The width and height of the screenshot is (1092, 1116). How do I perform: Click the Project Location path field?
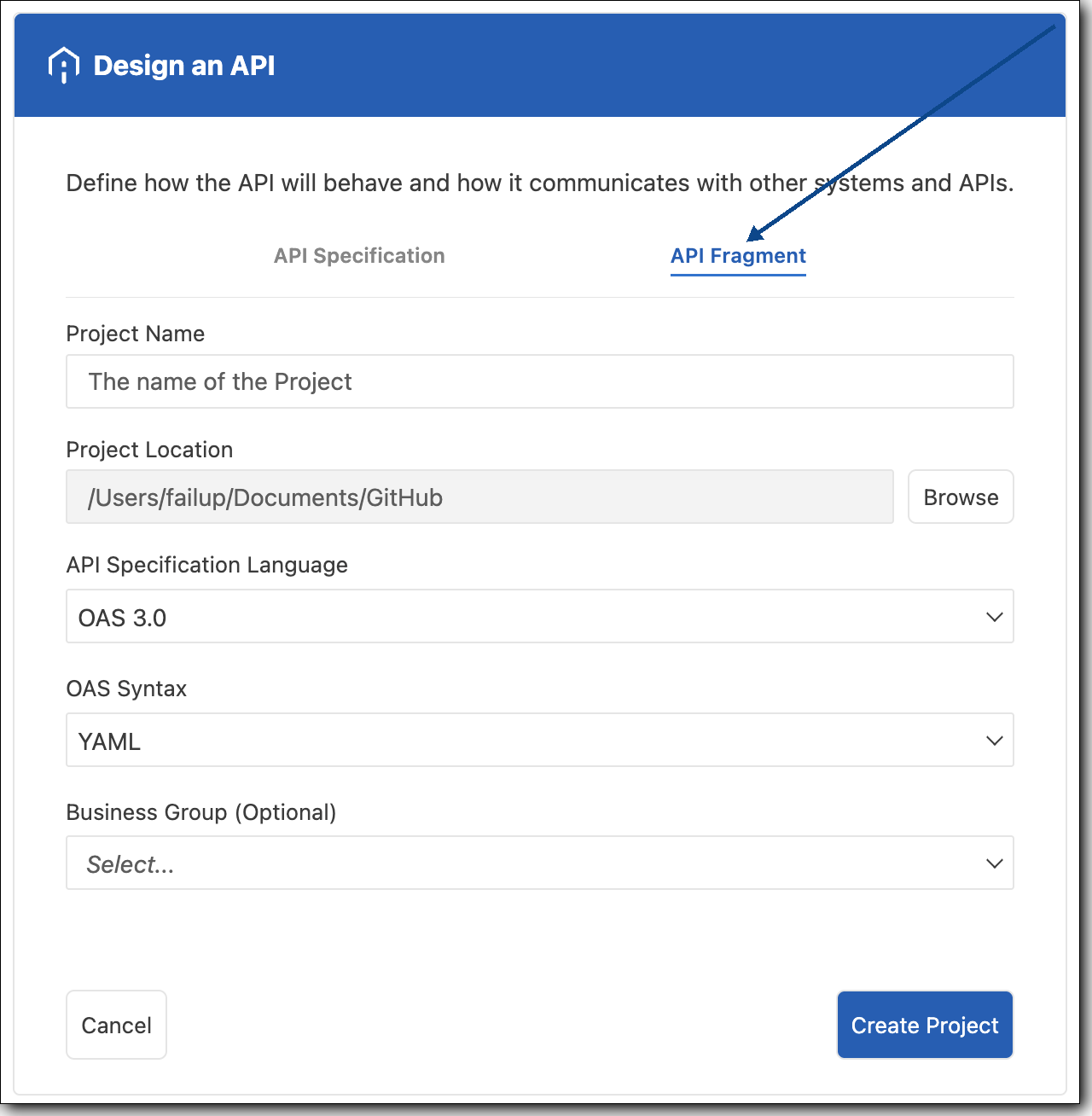[479, 497]
